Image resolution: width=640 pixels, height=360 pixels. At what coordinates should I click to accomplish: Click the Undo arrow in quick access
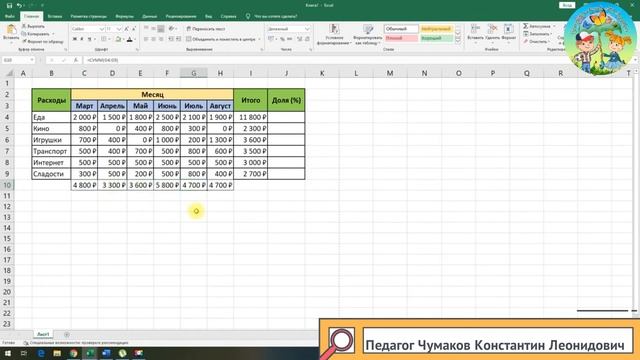tap(19, 5)
